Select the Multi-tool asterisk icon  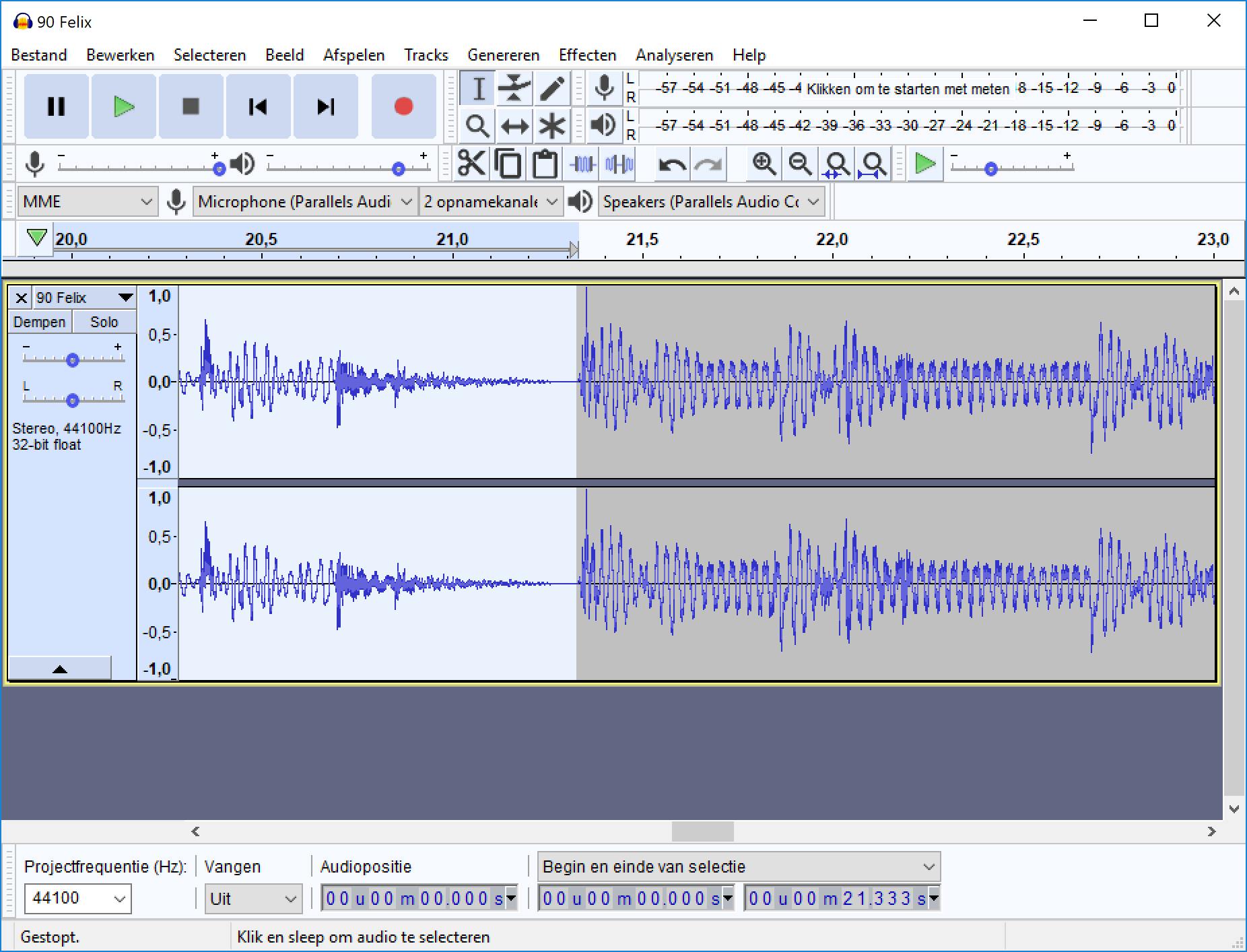pyautogui.click(x=552, y=126)
